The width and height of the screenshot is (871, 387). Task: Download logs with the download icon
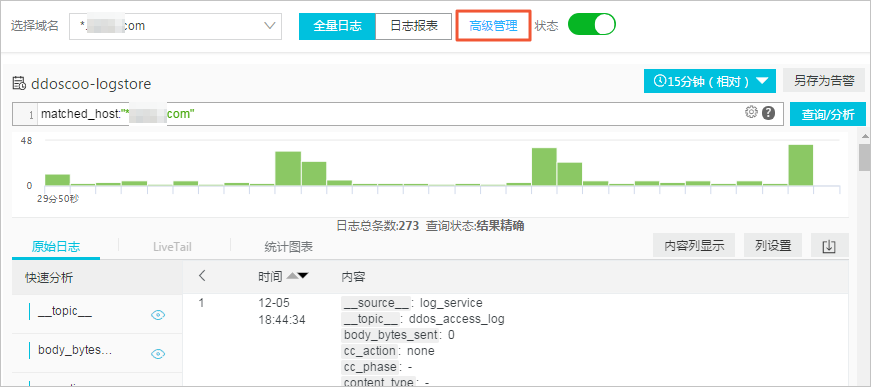tap(829, 246)
